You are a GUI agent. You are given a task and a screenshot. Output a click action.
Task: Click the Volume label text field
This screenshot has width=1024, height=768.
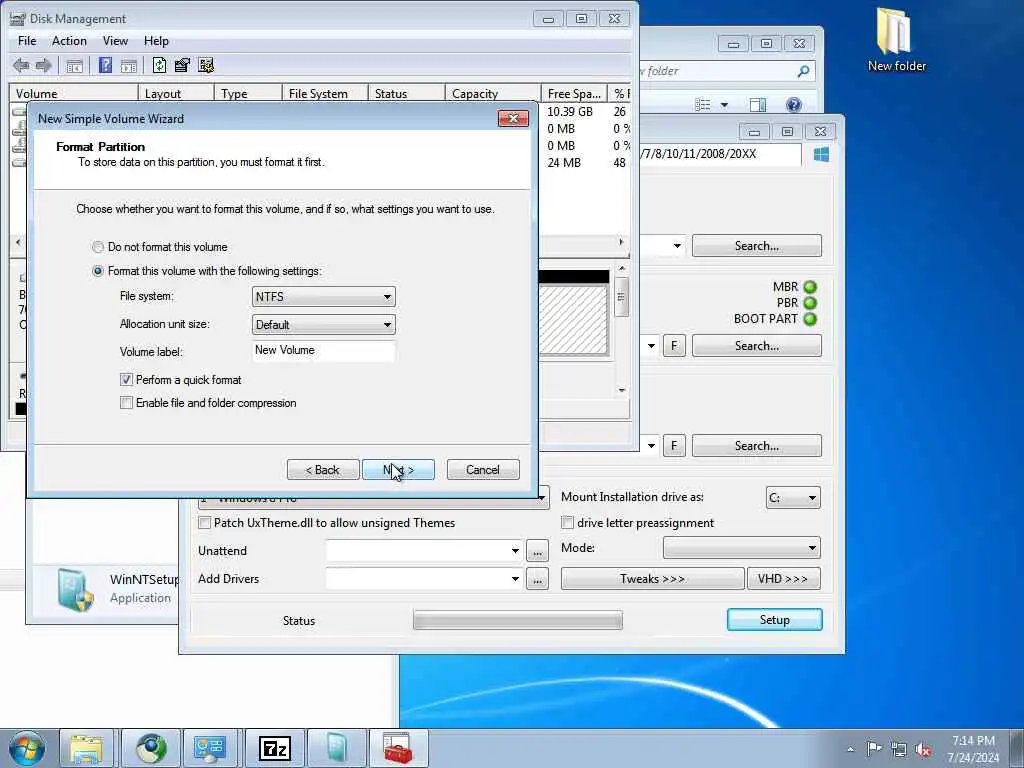[x=323, y=351]
